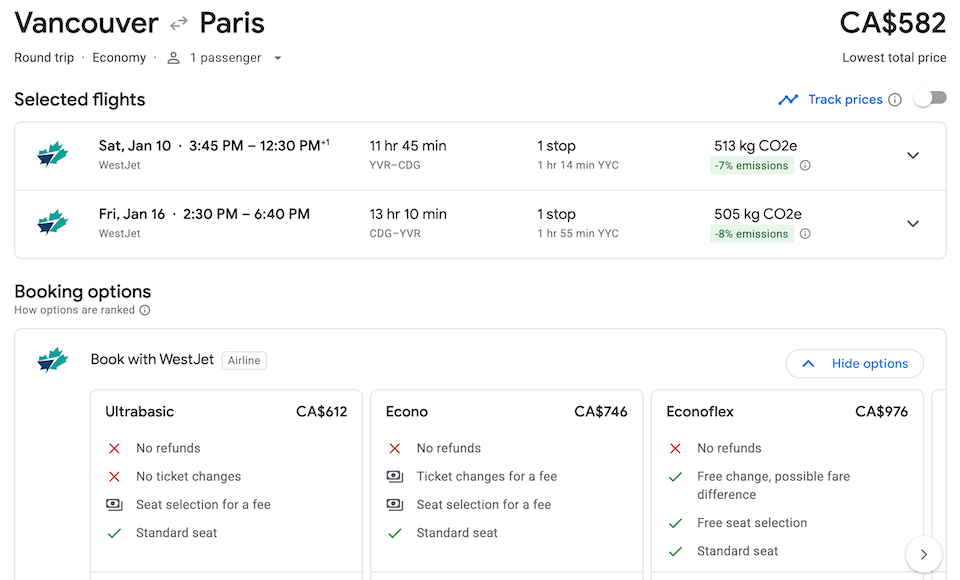960x580 pixels.
Task: Collapse fares with Hide options button
Action: click(x=855, y=364)
